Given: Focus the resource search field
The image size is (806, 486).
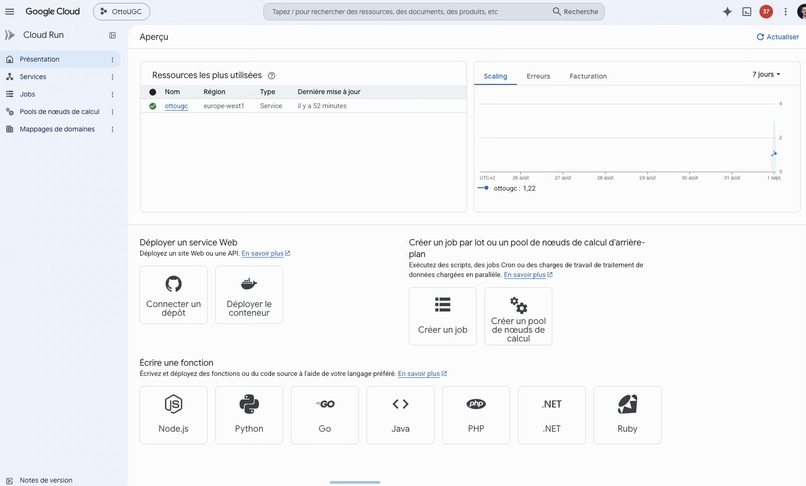Looking at the screenshot, I should pyautogui.click(x=406, y=11).
